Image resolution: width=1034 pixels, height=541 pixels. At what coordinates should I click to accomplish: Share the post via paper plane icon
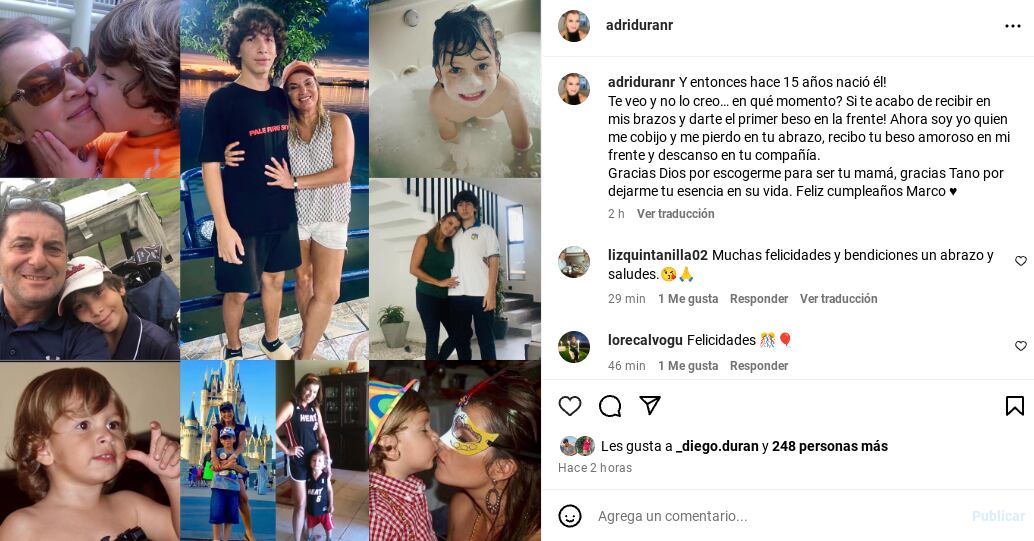tap(650, 406)
